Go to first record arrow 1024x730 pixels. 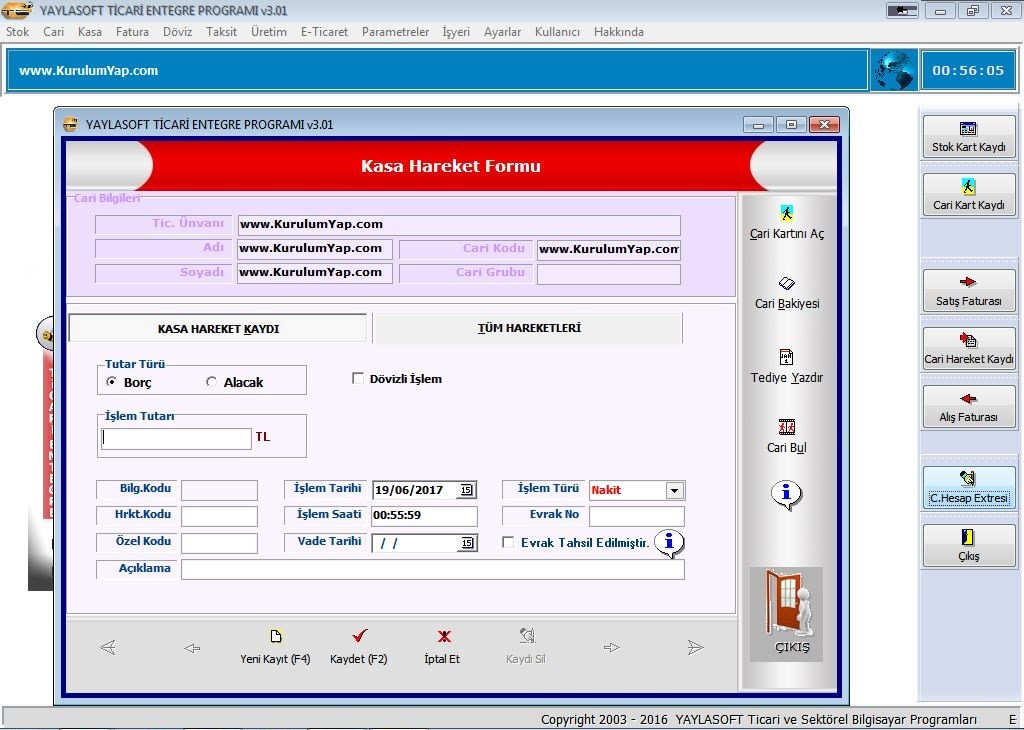point(108,647)
